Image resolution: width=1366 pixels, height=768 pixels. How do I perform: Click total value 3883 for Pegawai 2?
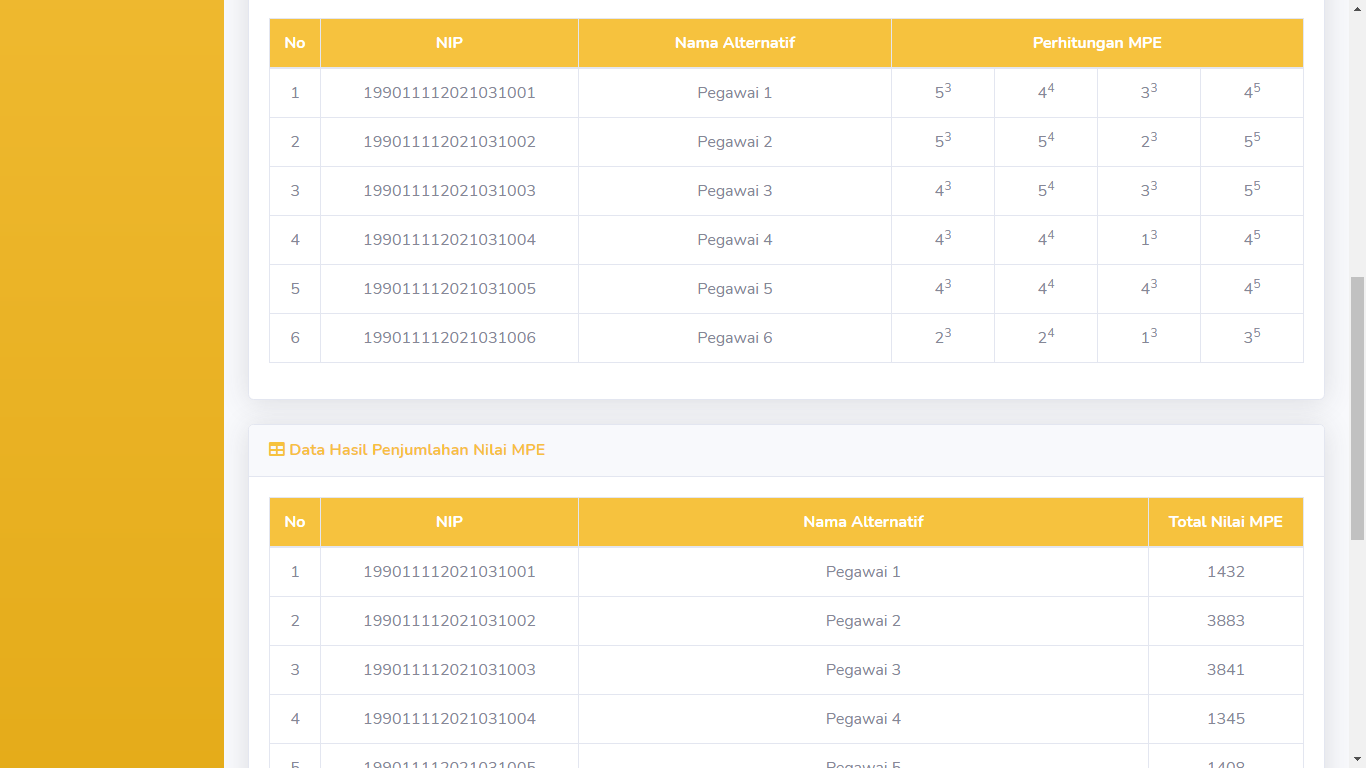pyautogui.click(x=1225, y=621)
